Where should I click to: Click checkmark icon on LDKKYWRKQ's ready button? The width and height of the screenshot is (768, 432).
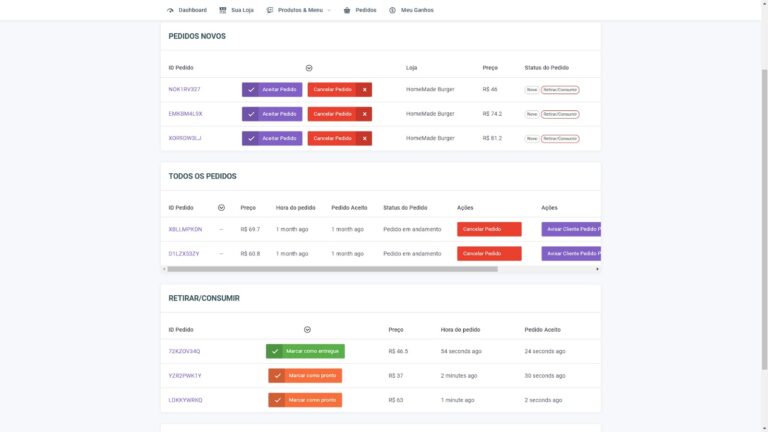click(277, 400)
